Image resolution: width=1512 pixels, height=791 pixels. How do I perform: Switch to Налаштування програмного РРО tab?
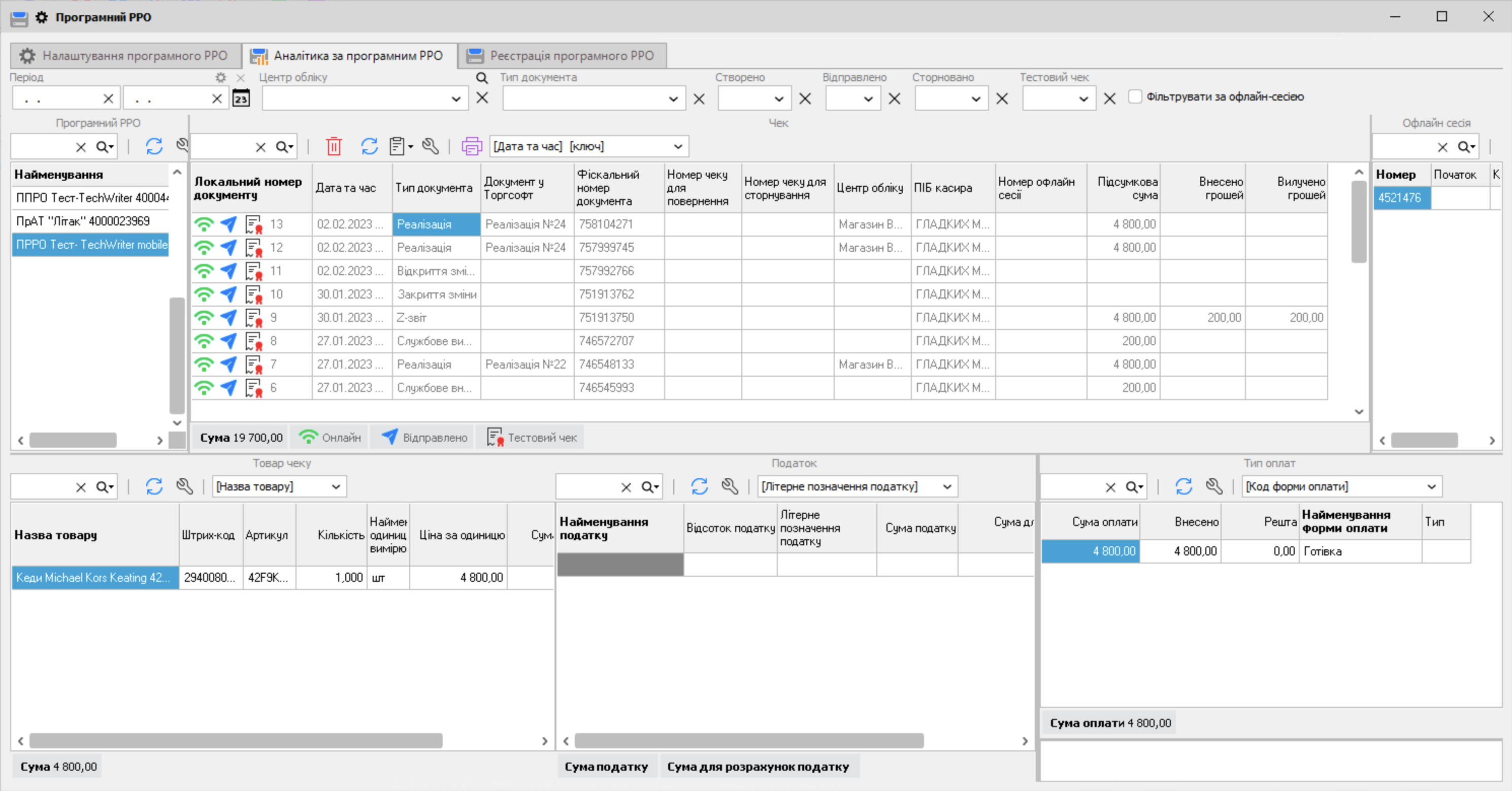pos(125,56)
